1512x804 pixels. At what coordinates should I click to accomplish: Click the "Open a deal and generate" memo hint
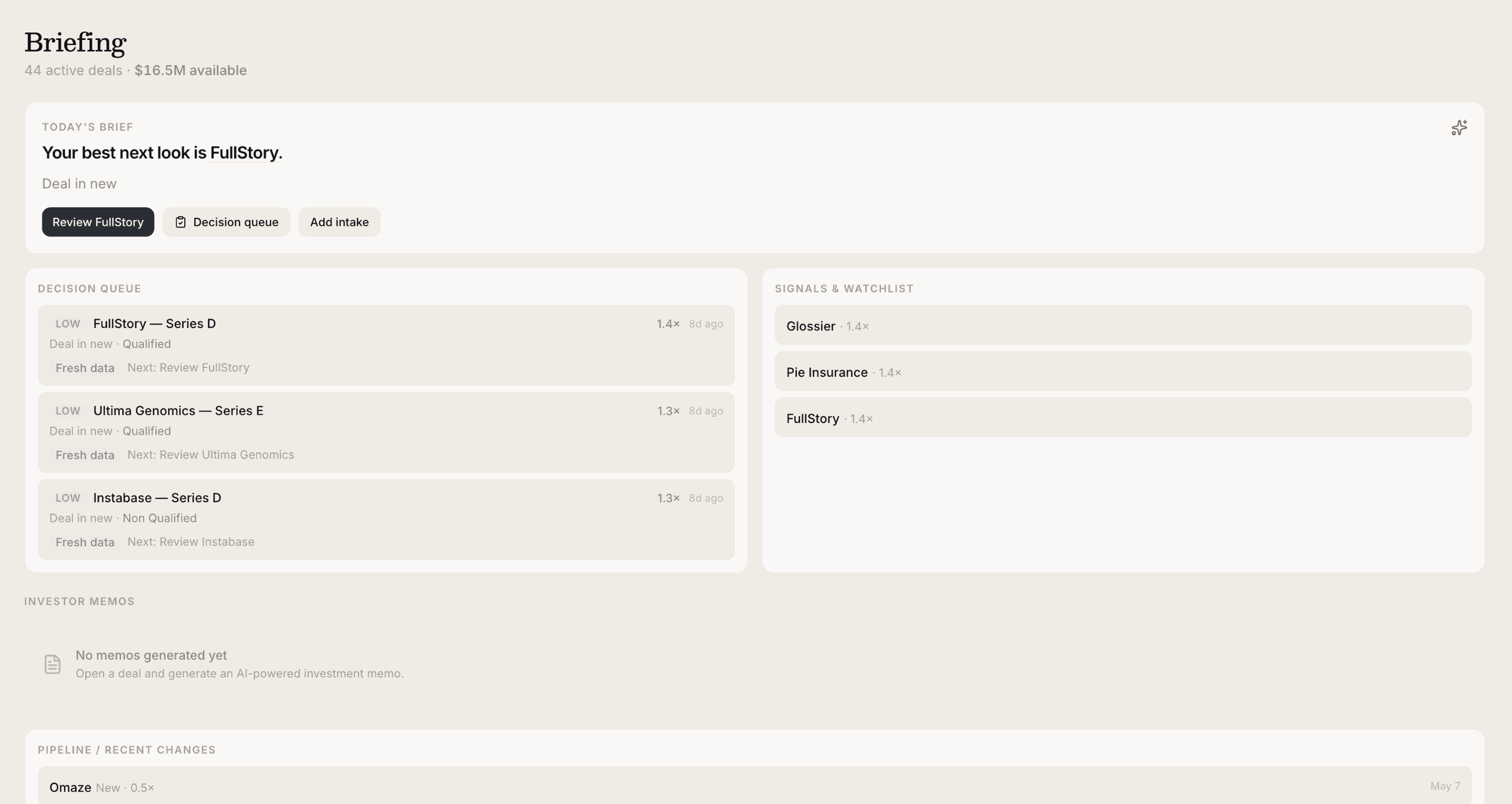tap(239, 674)
